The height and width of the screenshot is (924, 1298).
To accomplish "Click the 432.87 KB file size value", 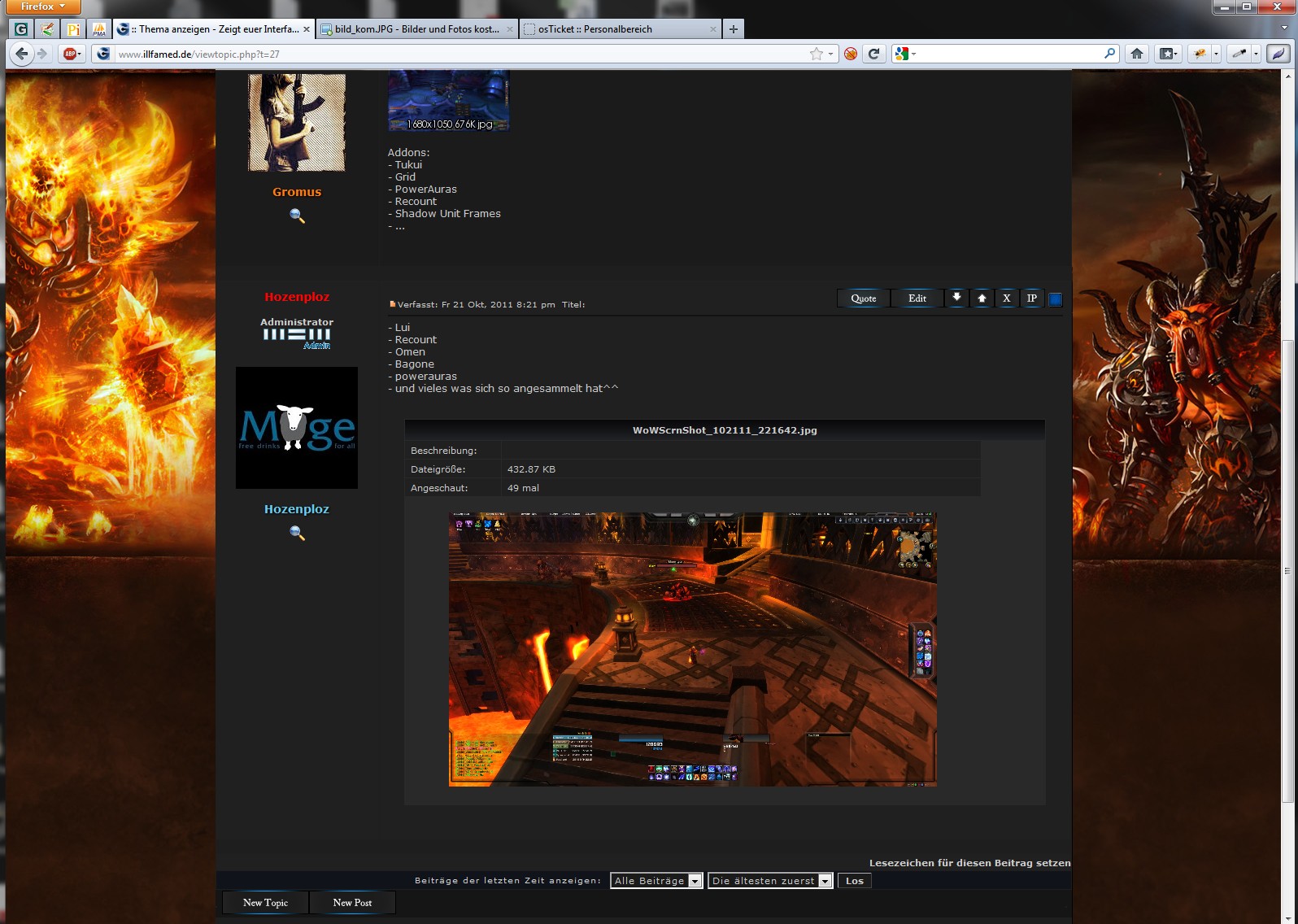I will coord(531,469).
